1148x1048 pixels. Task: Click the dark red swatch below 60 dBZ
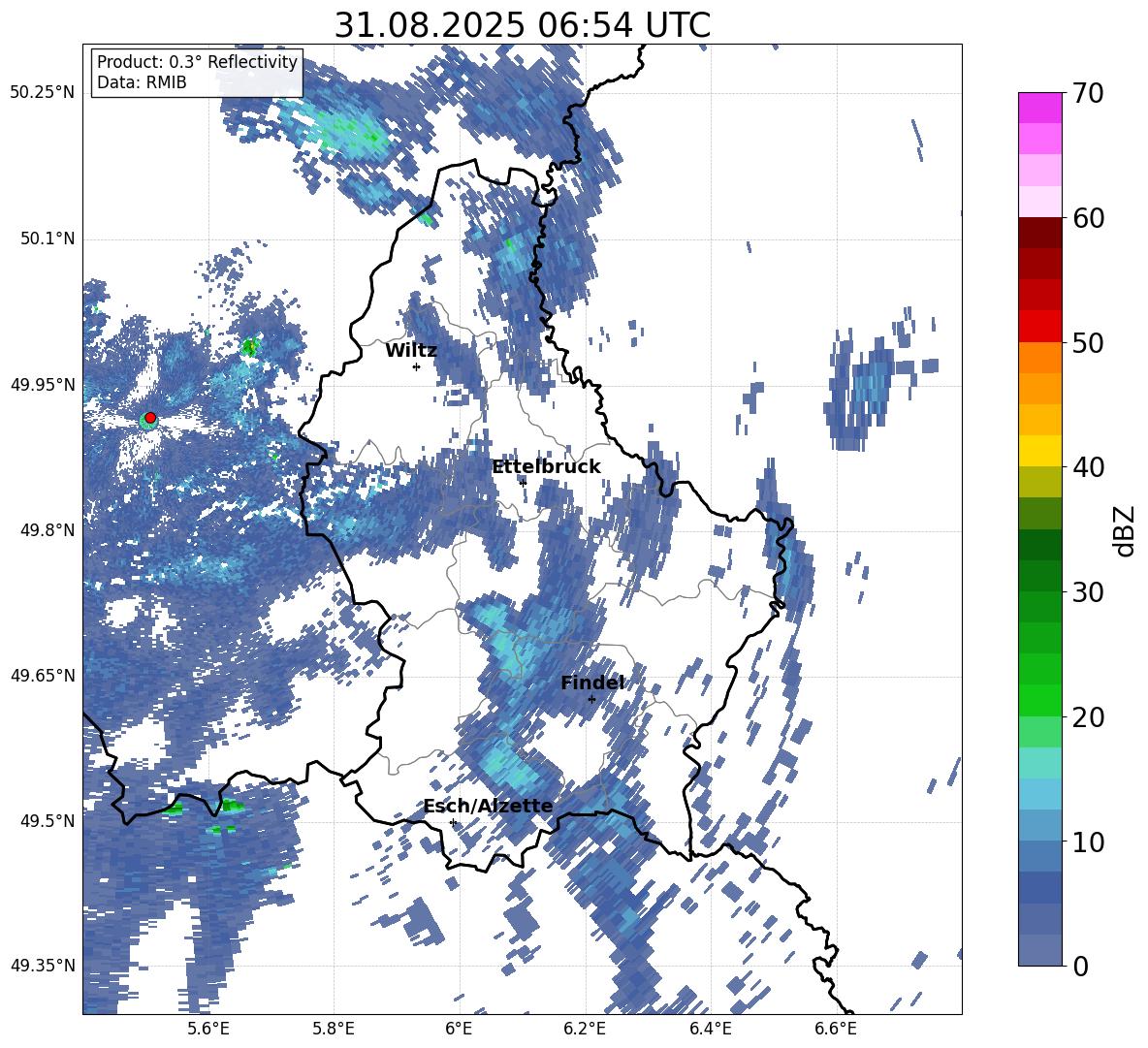pyautogui.click(x=1039, y=234)
